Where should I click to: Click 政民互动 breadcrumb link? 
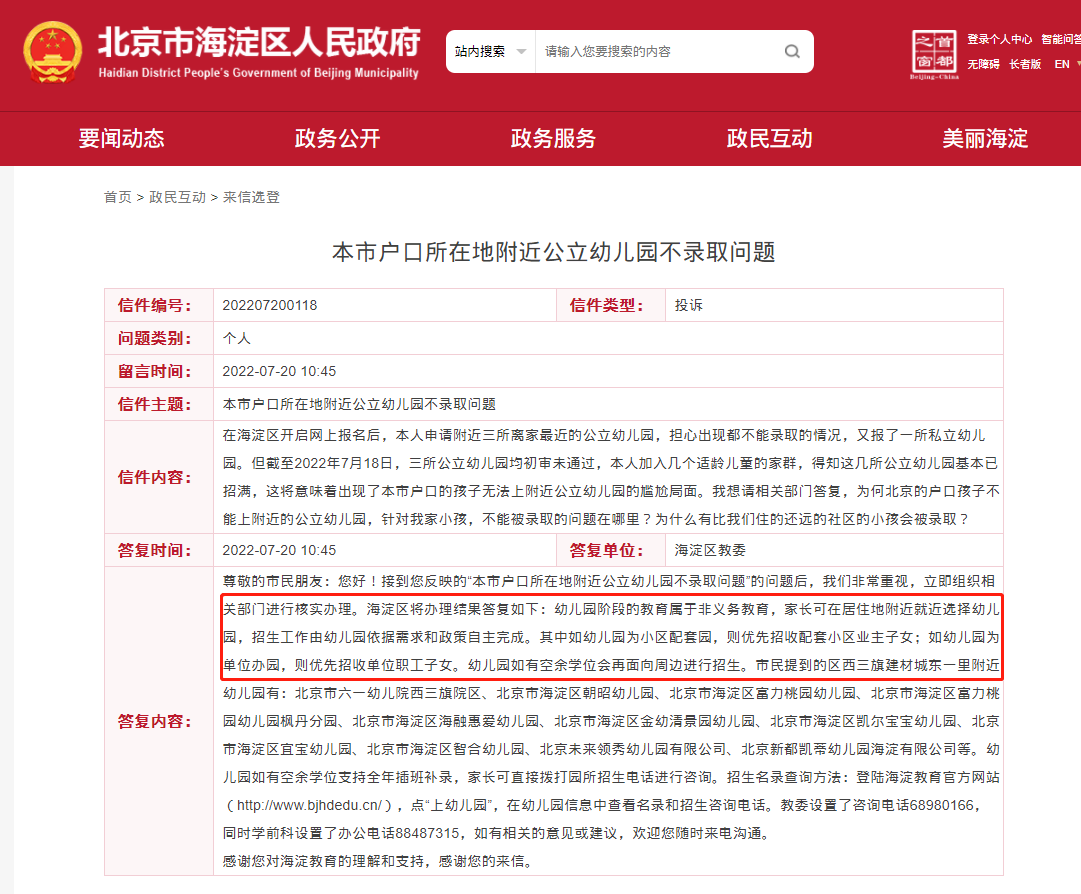177,197
